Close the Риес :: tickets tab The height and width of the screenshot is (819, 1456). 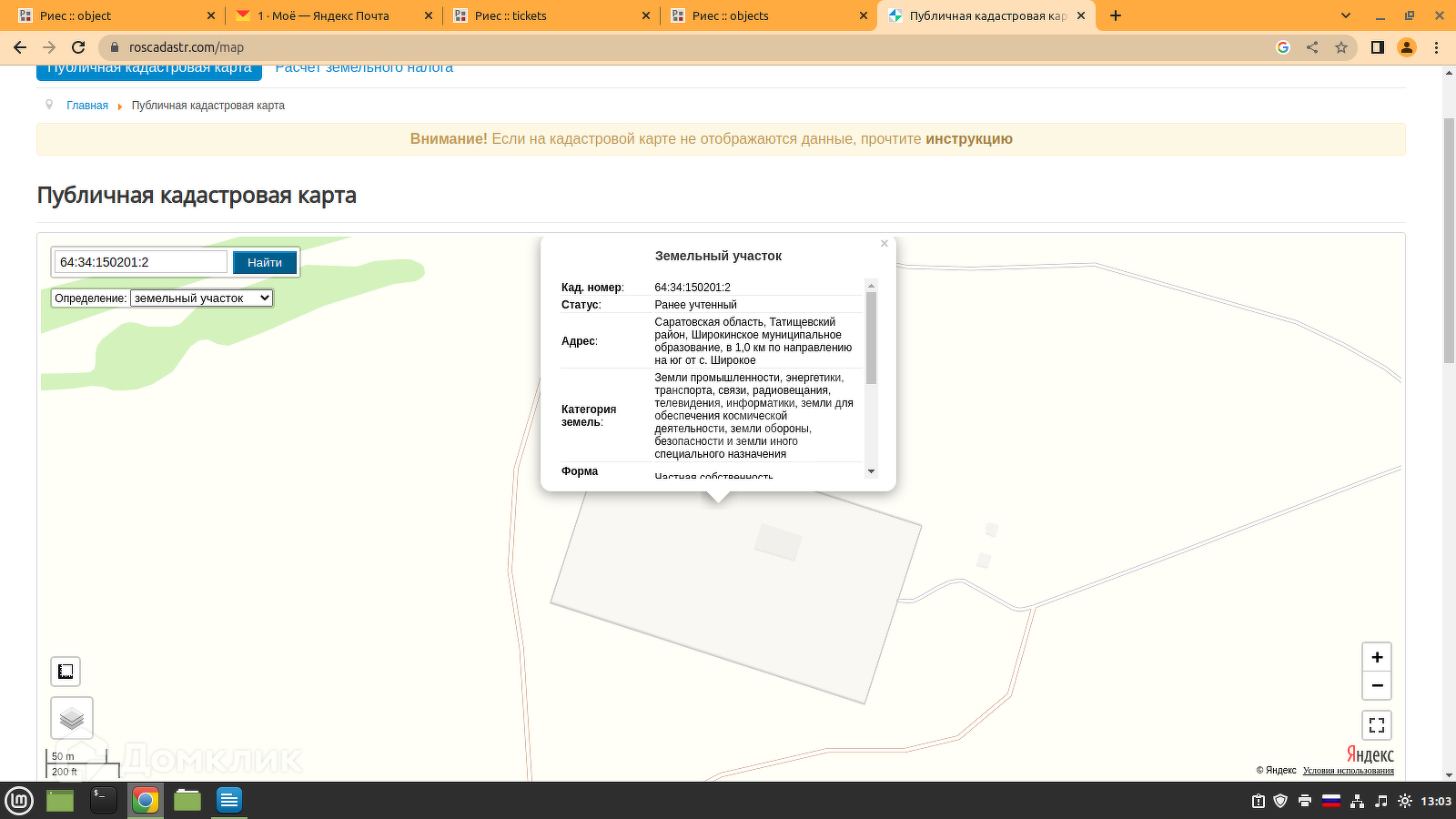point(646,15)
